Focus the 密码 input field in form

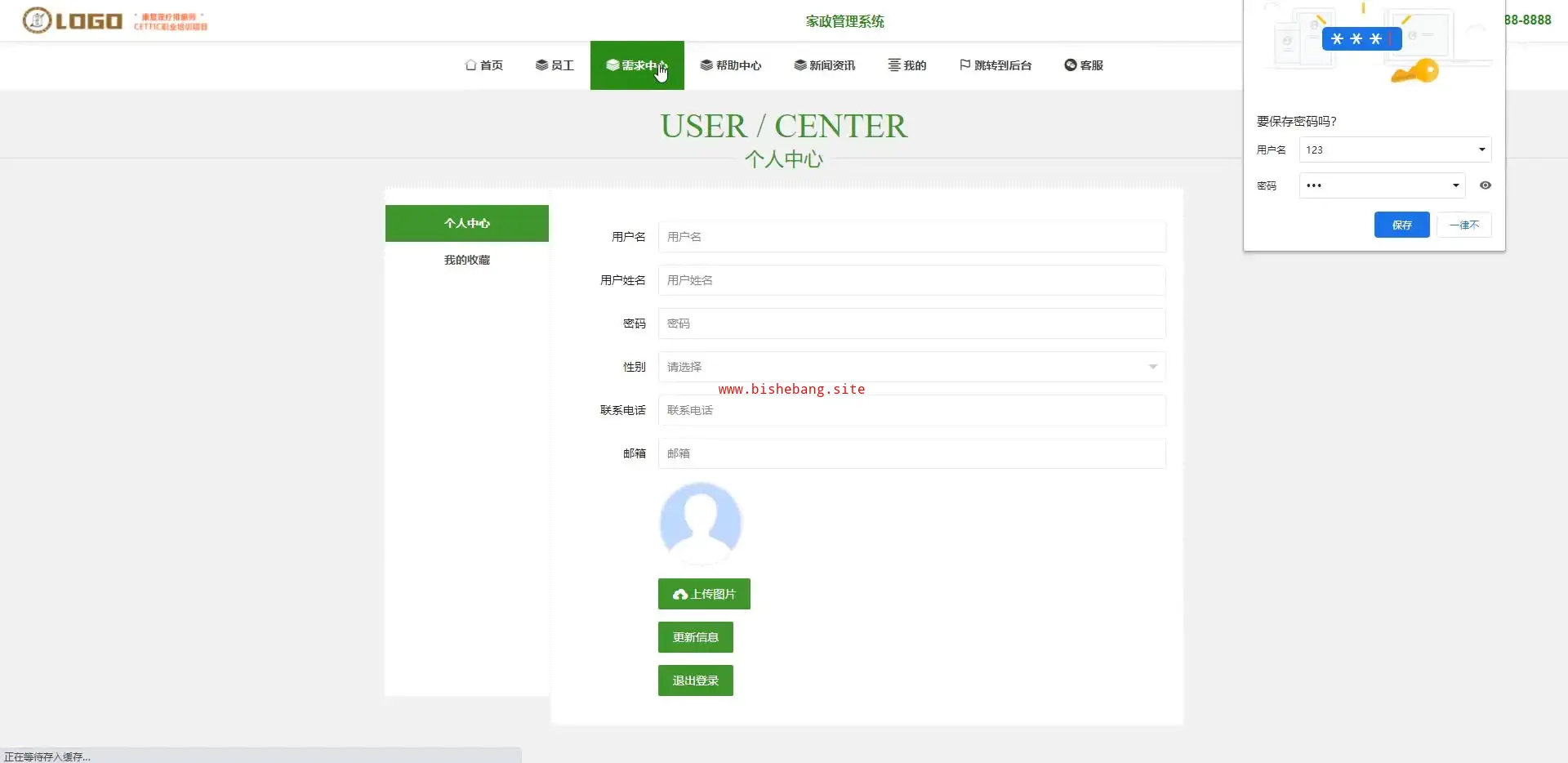(911, 323)
